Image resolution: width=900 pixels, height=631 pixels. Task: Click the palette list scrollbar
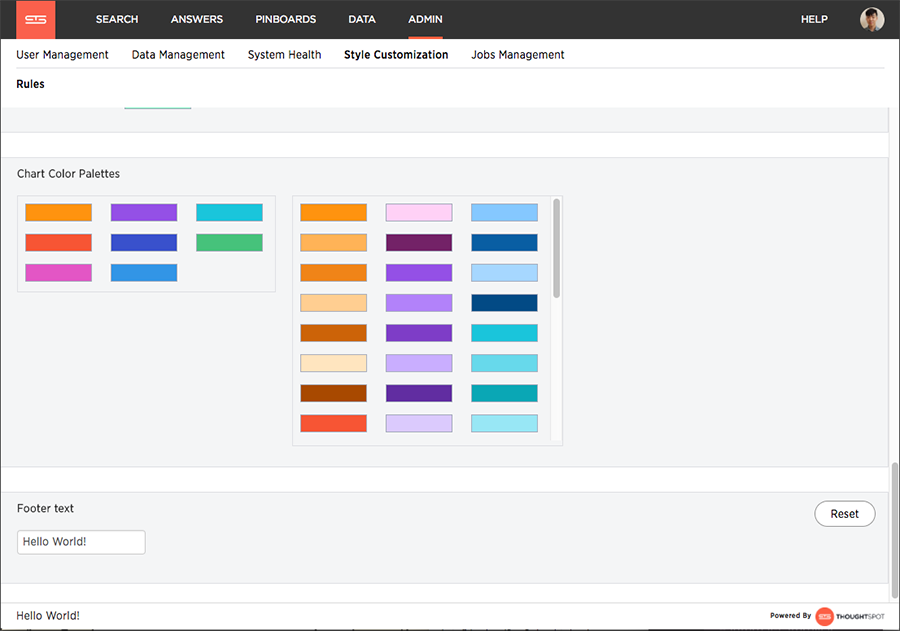click(x=556, y=248)
